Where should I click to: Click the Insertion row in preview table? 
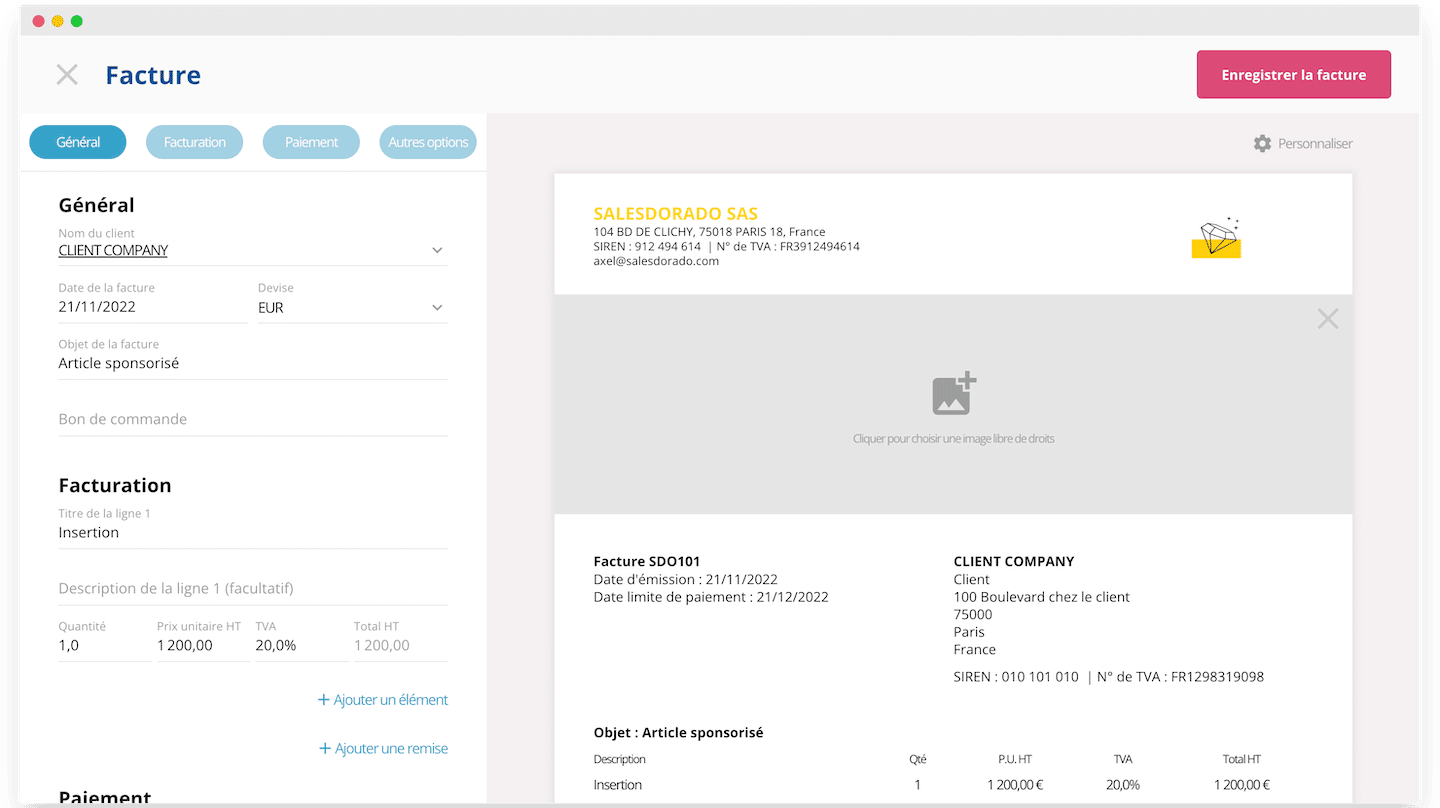click(x=932, y=785)
